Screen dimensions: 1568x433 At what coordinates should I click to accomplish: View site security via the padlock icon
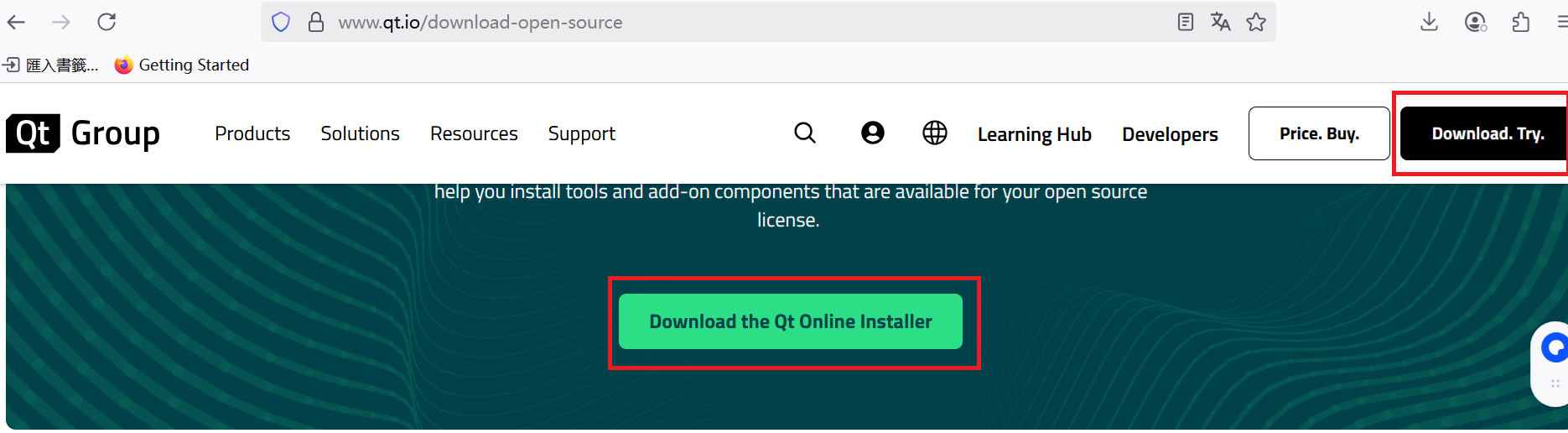(316, 22)
